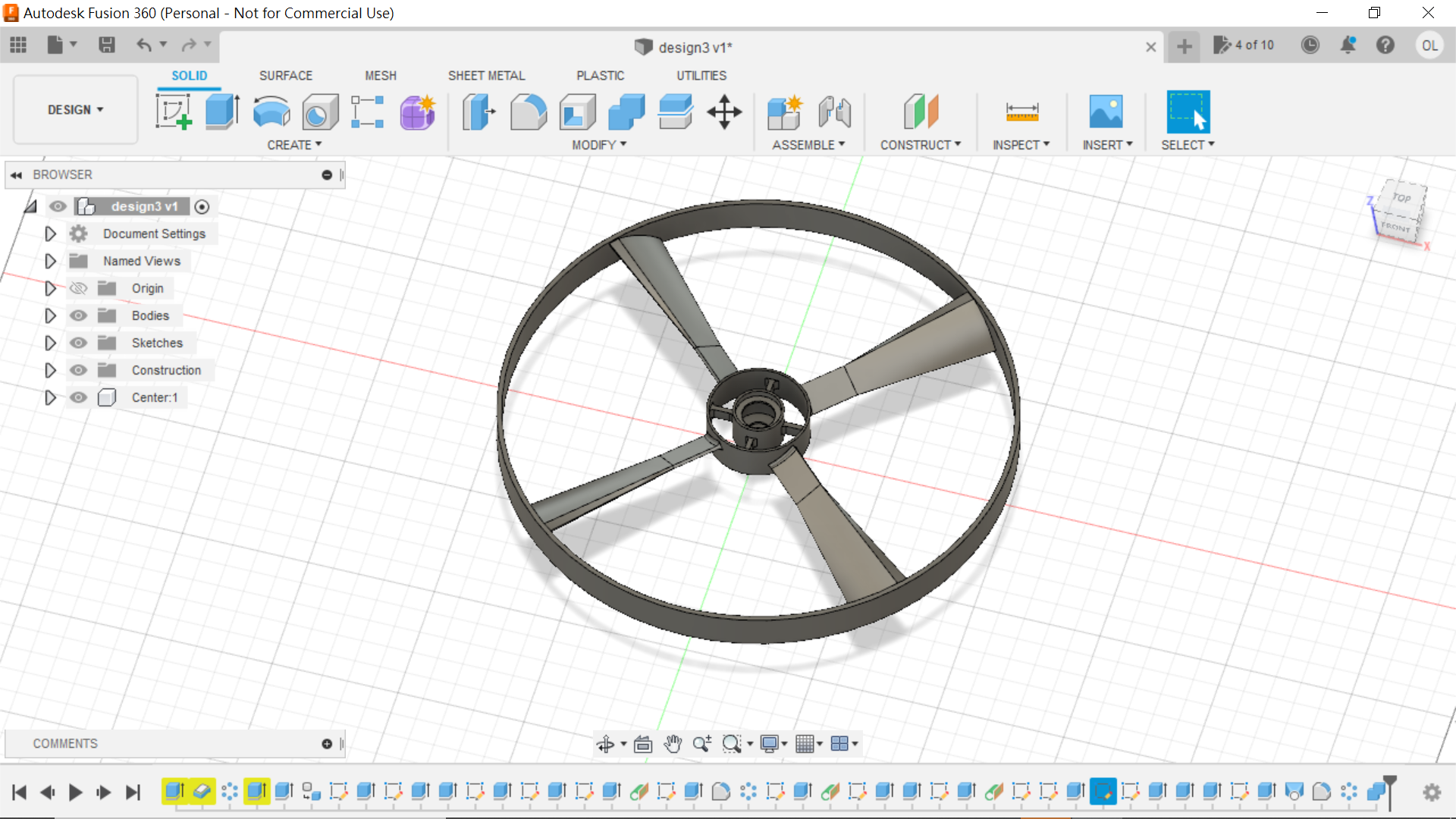Image resolution: width=1456 pixels, height=819 pixels.
Task: Hide the Bodies folder visibility
Action: pos(78,315)
